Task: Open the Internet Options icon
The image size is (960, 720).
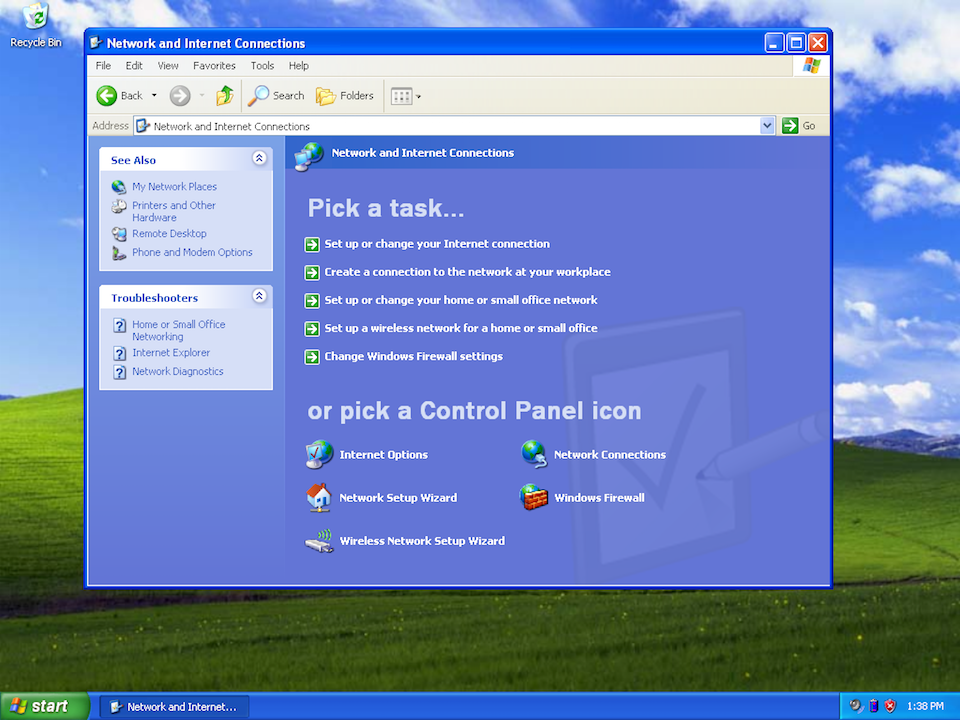Action: click(x=319, y=454)
